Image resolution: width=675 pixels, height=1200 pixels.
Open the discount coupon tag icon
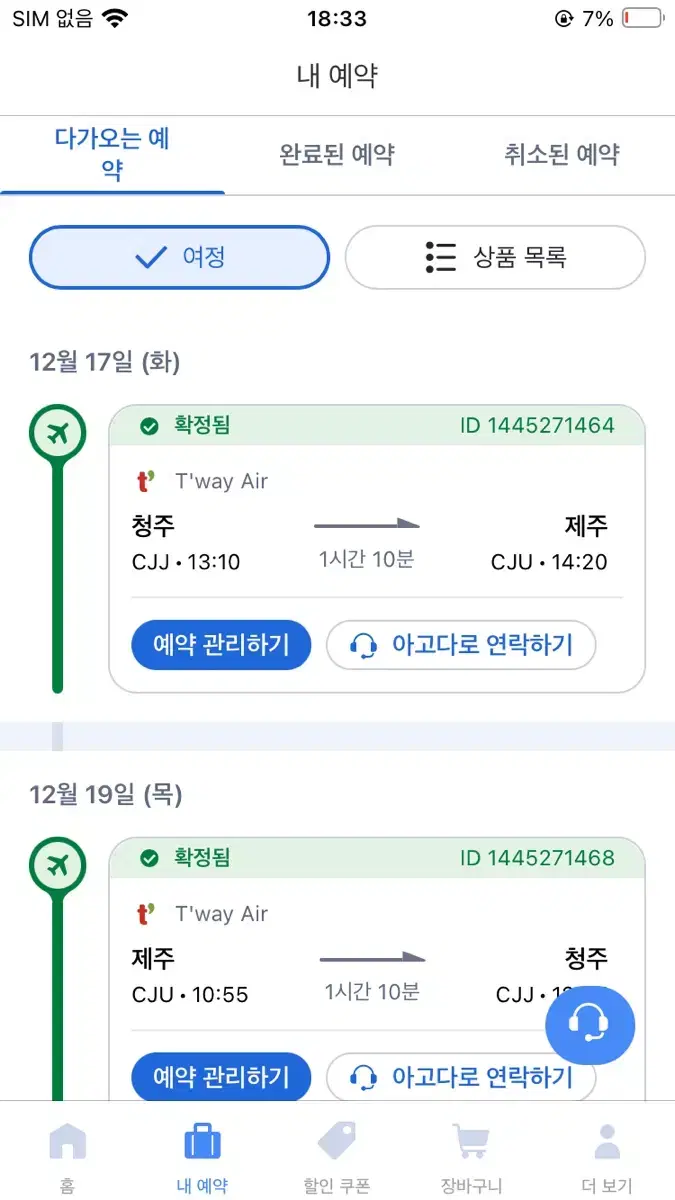[x=337, y=1141]
